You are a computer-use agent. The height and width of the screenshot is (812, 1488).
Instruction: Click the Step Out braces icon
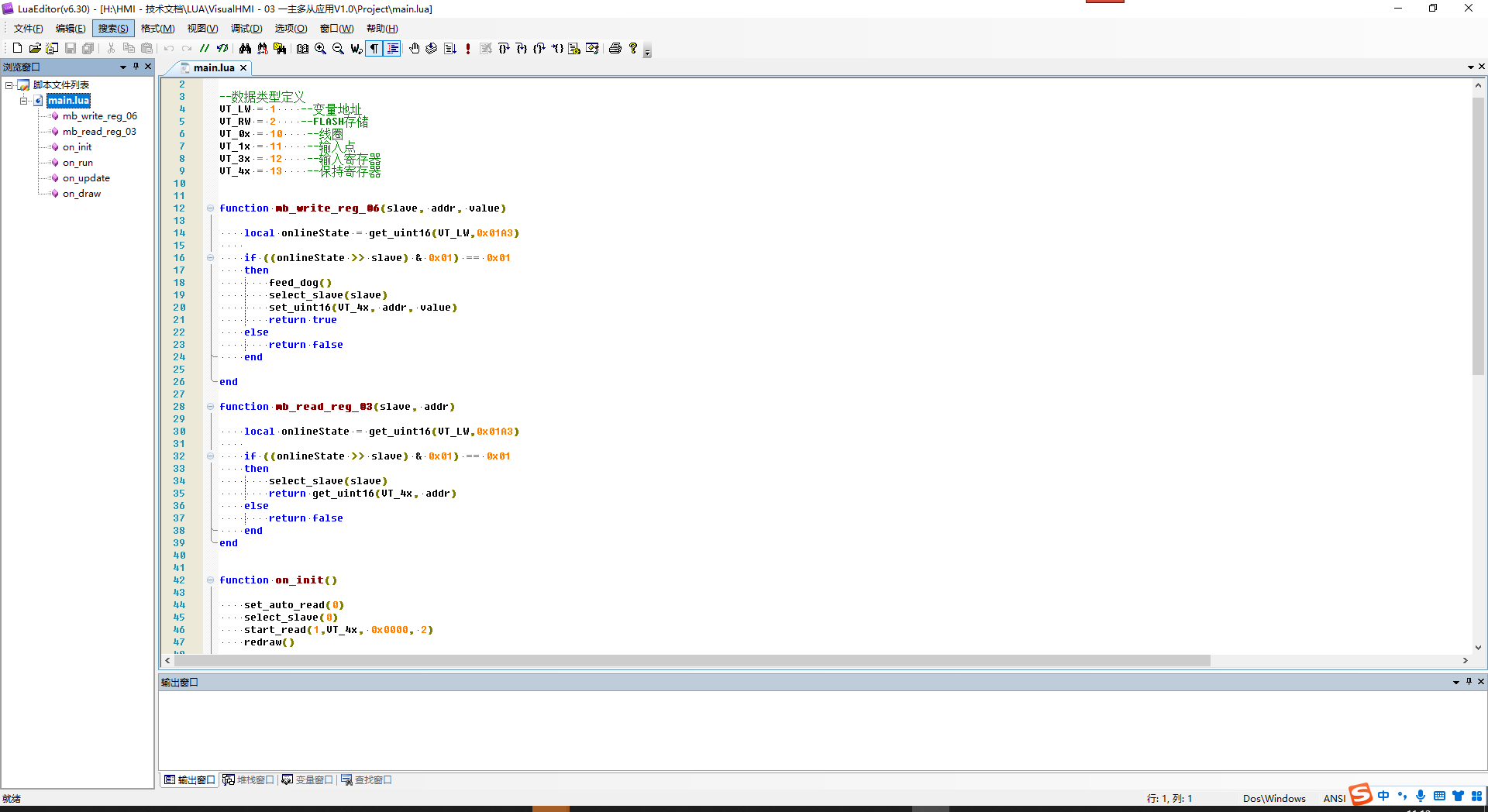tap(539, 48)
